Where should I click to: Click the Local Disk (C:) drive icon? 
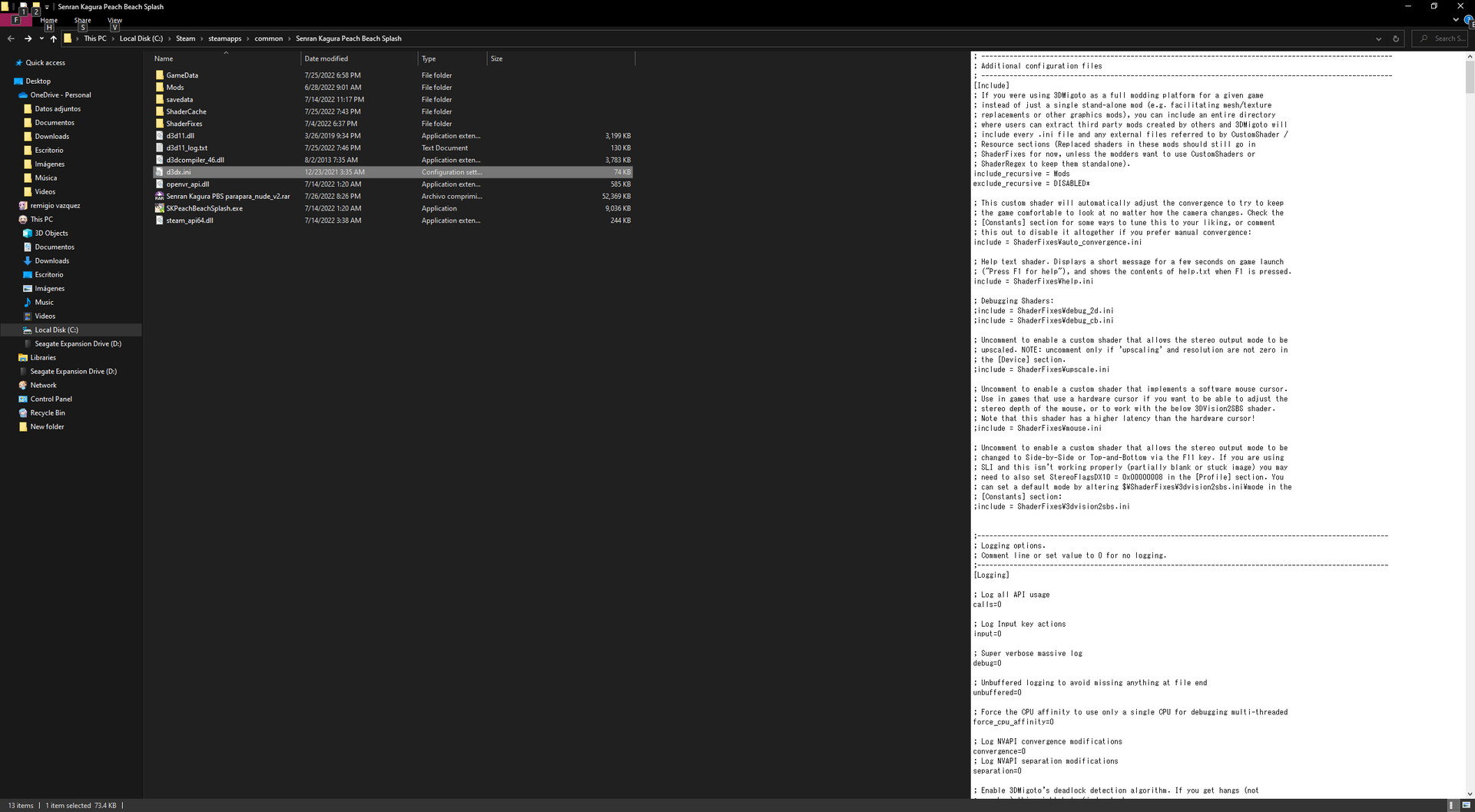(x=28, y=330)
